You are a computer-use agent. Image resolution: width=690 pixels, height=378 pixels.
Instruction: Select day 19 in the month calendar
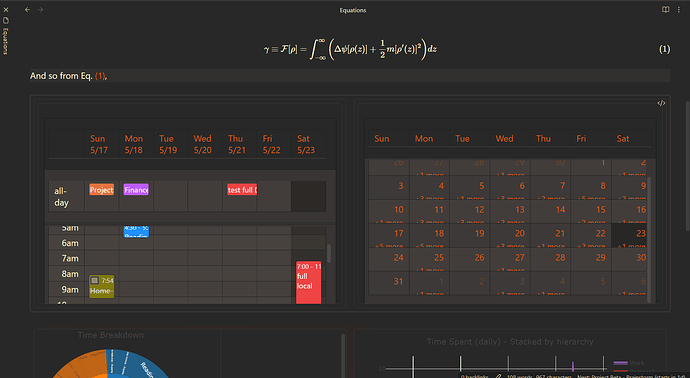[470, 235]
